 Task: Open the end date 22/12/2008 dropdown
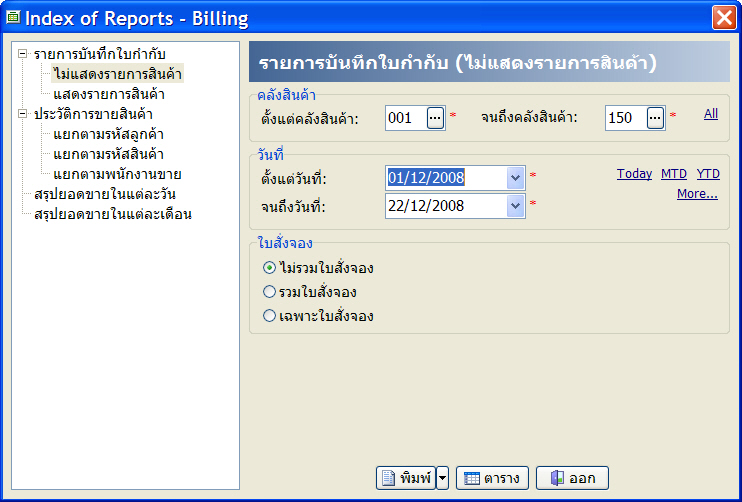click(515, 206)
